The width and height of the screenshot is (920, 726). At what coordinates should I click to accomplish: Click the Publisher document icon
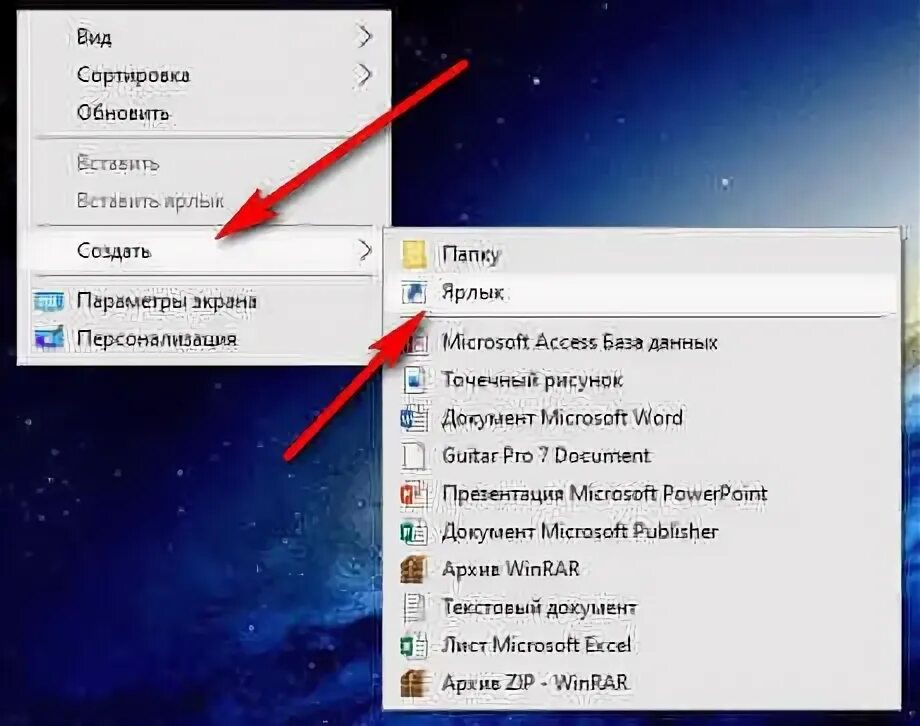[414, 532]
